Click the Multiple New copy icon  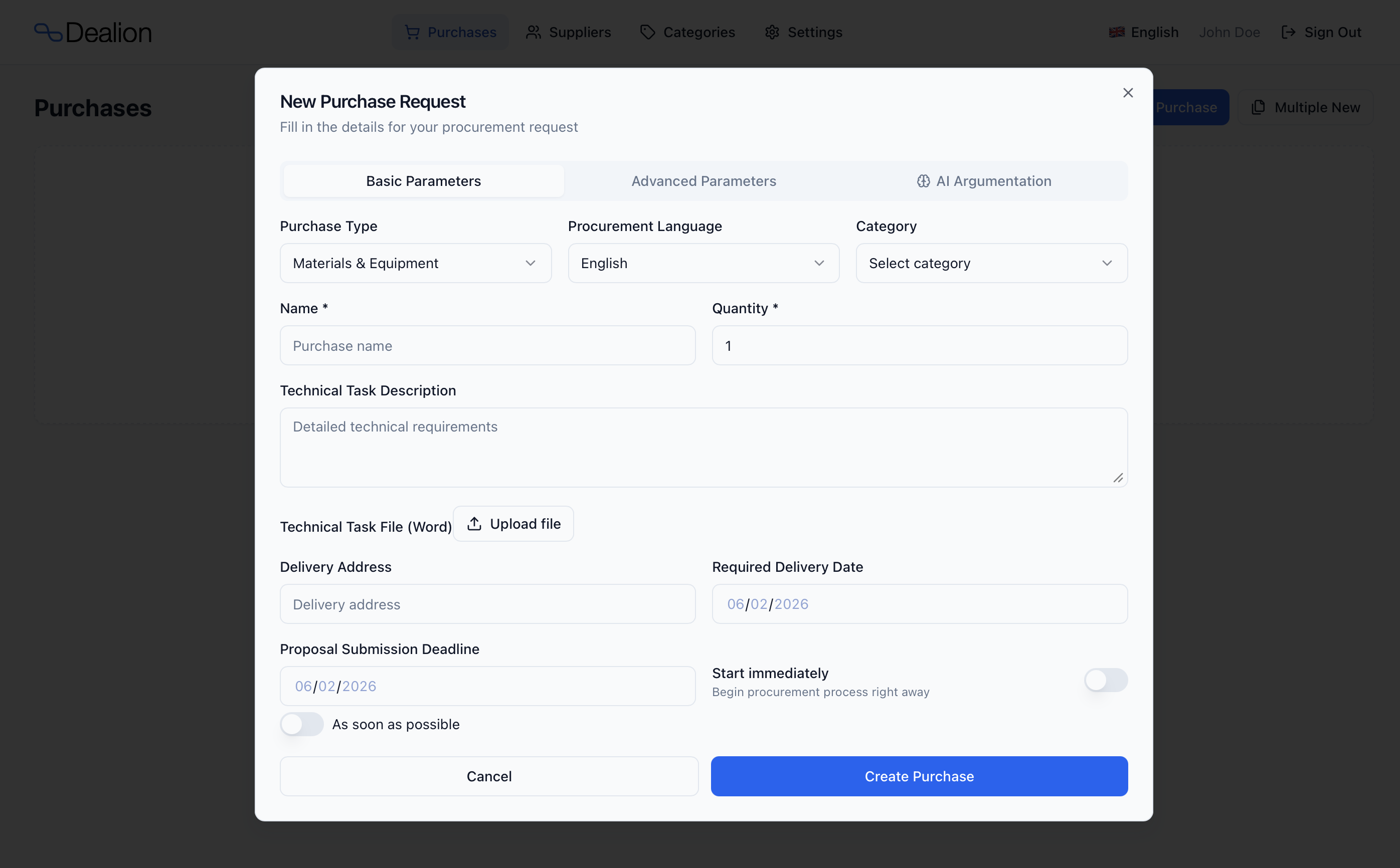click(1258, 107)
